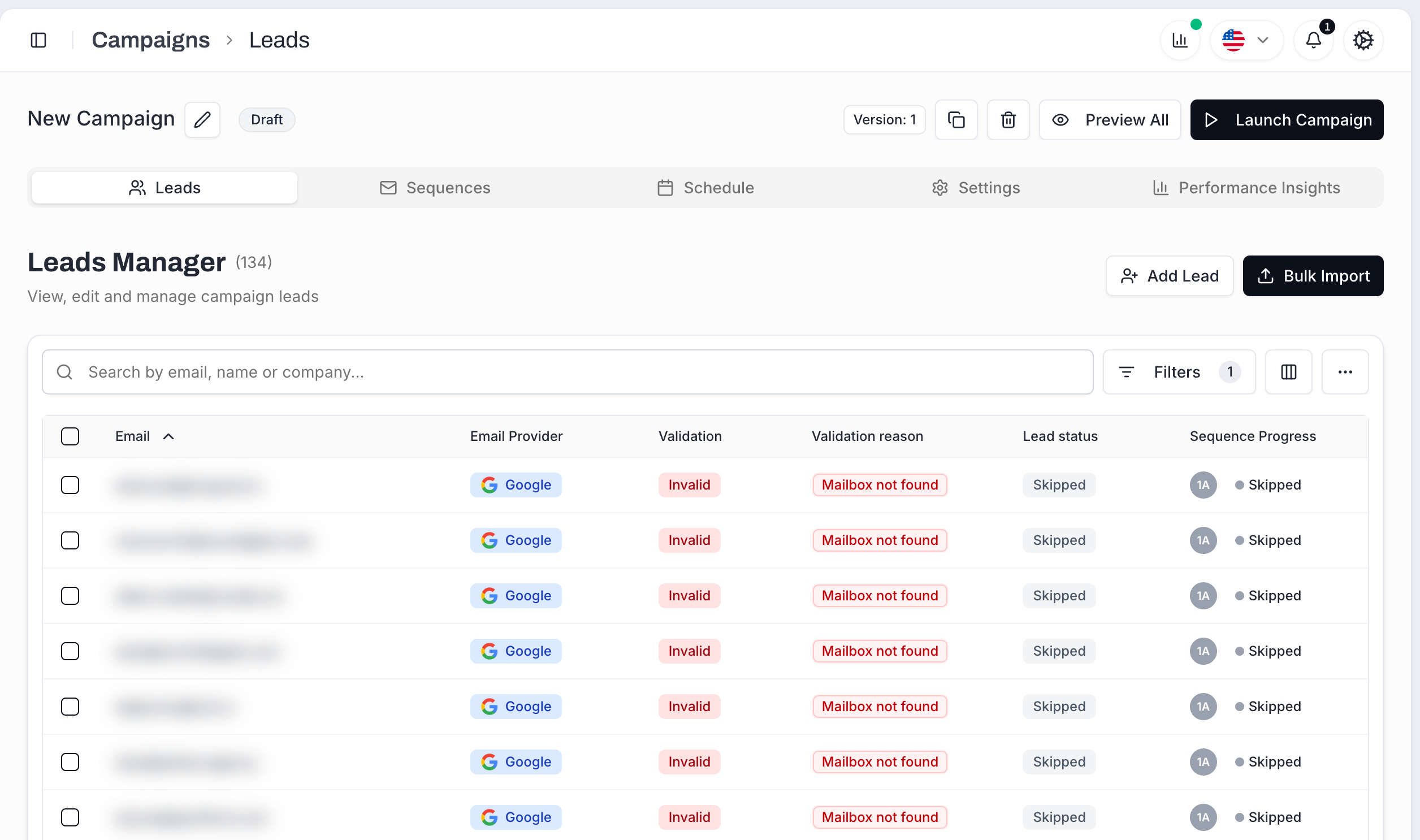Sort by the Email column header

[144, 436]
